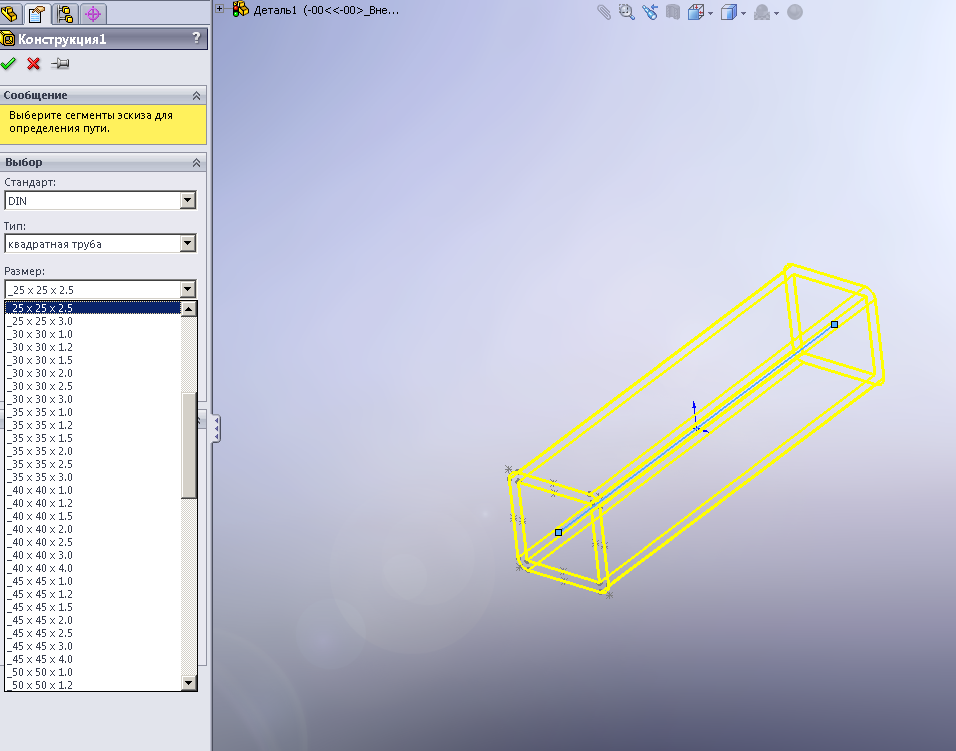Viewport: 956px width, 751px height.
Task: Open Конструкция1 help via the question mark
Action: click(196, 38)
